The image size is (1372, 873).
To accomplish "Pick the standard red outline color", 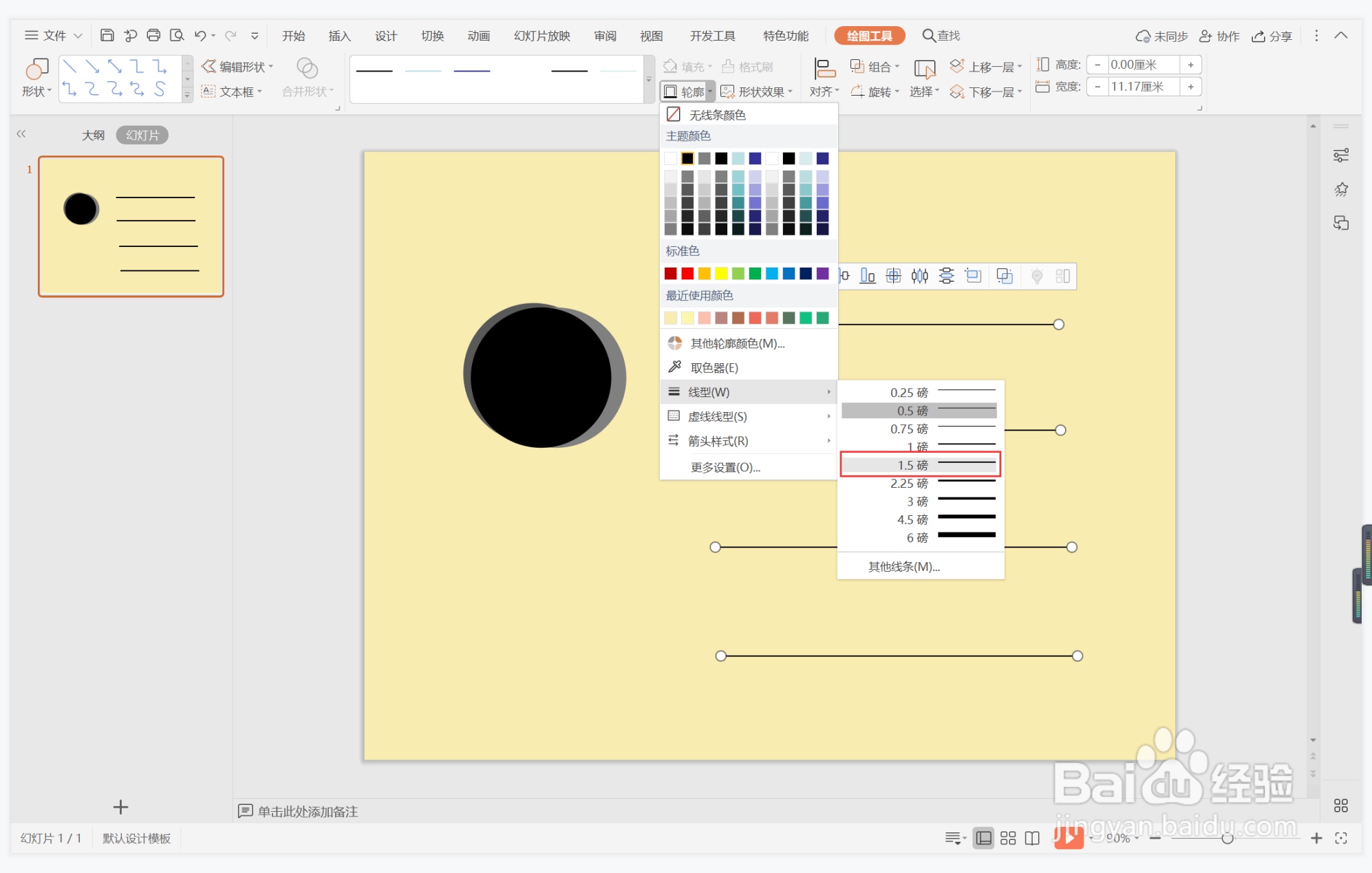I will 687,274.
